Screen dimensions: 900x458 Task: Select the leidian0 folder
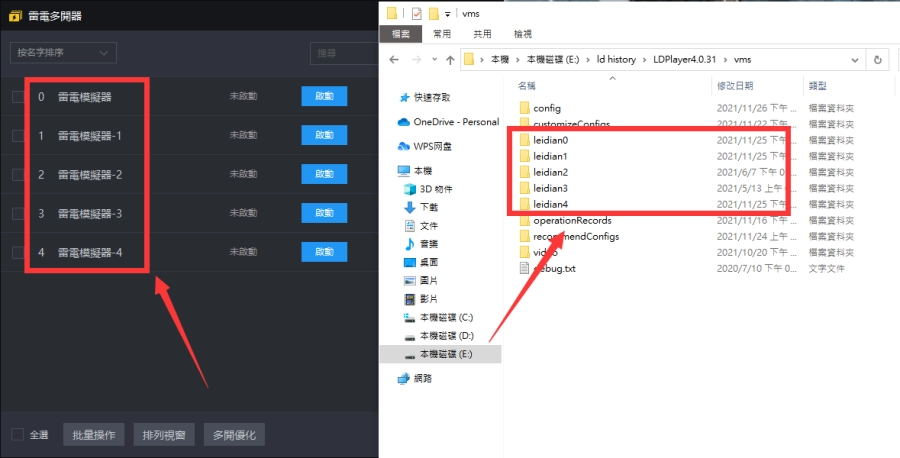pyautogui.click(x=544, y=140)
